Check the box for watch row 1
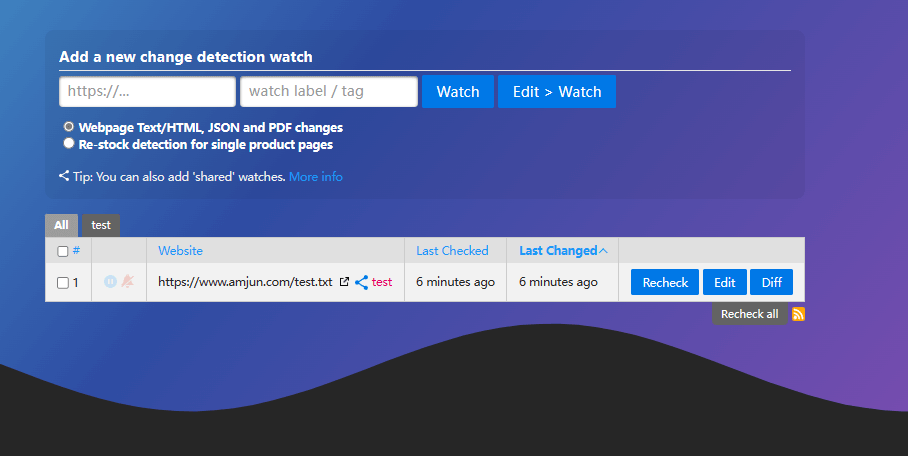Viewport: 908px width, 456px height. [63, 283]
